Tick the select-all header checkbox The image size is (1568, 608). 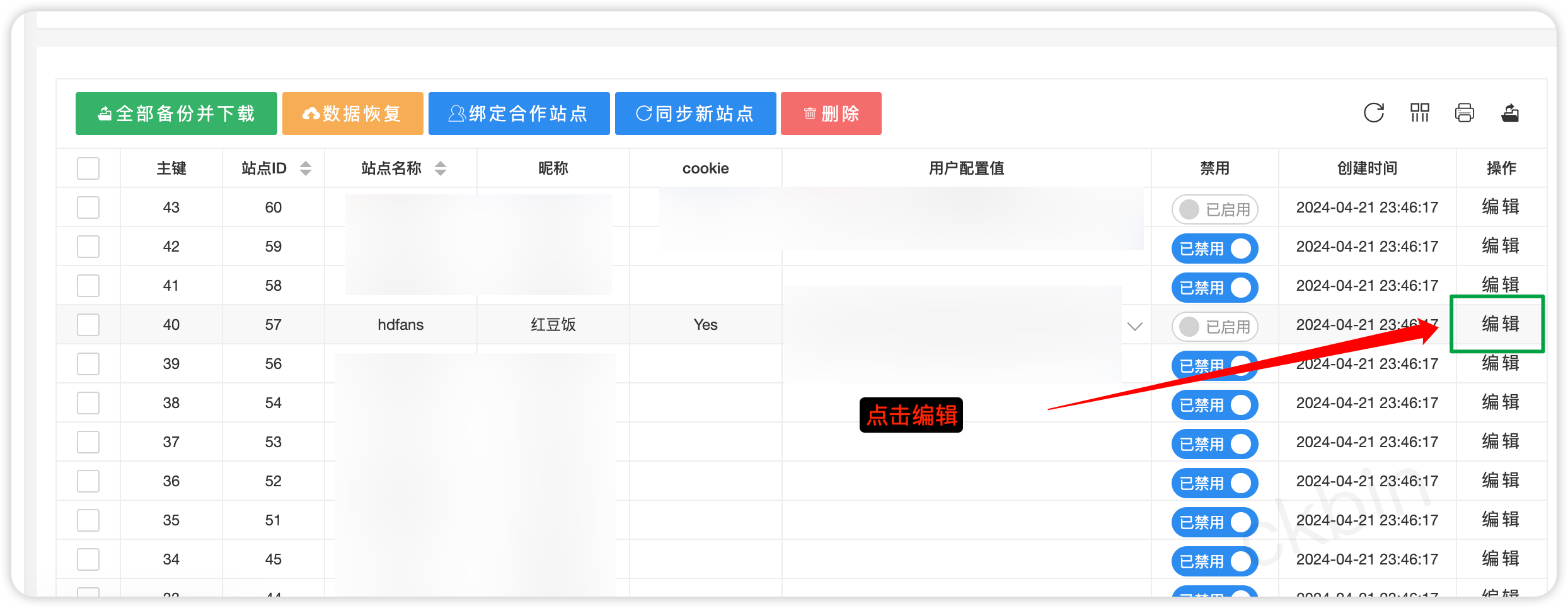point(88,168)
